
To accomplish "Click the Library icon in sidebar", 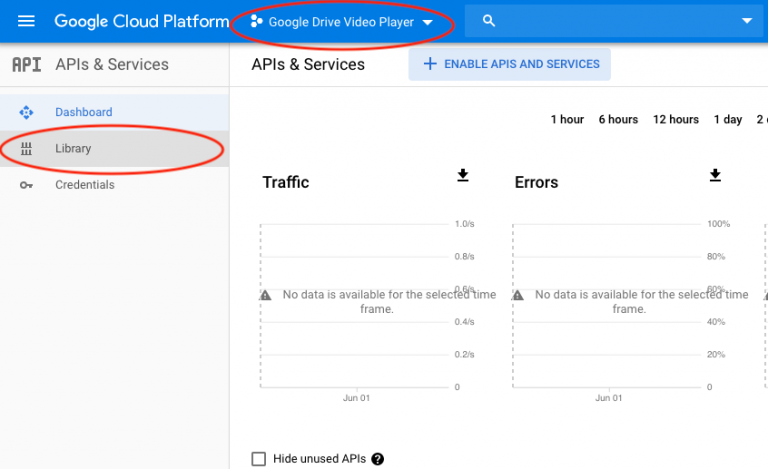I will point(26,149).
